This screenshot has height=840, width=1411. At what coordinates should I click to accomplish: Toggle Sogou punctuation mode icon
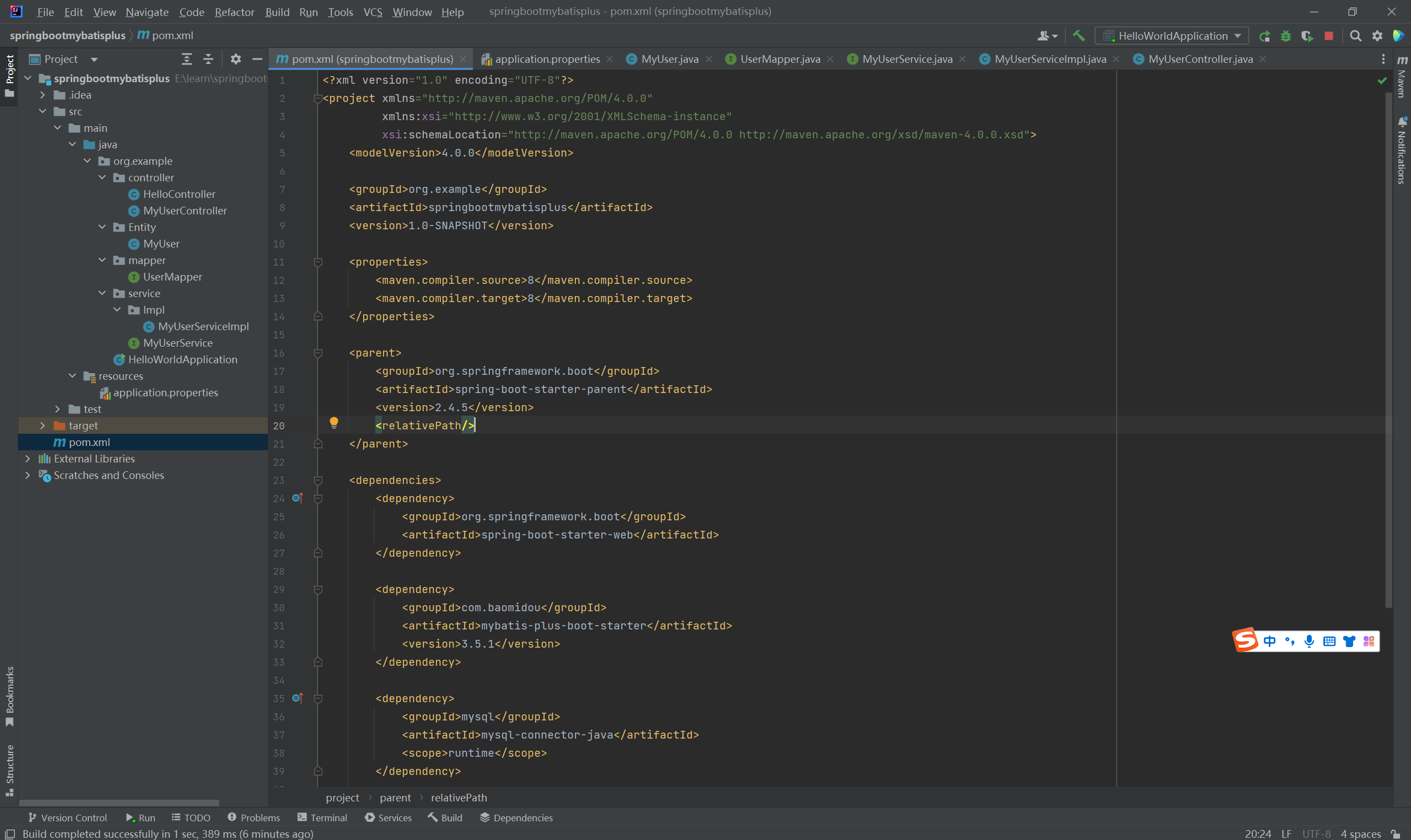click(x=1290, y=641)
